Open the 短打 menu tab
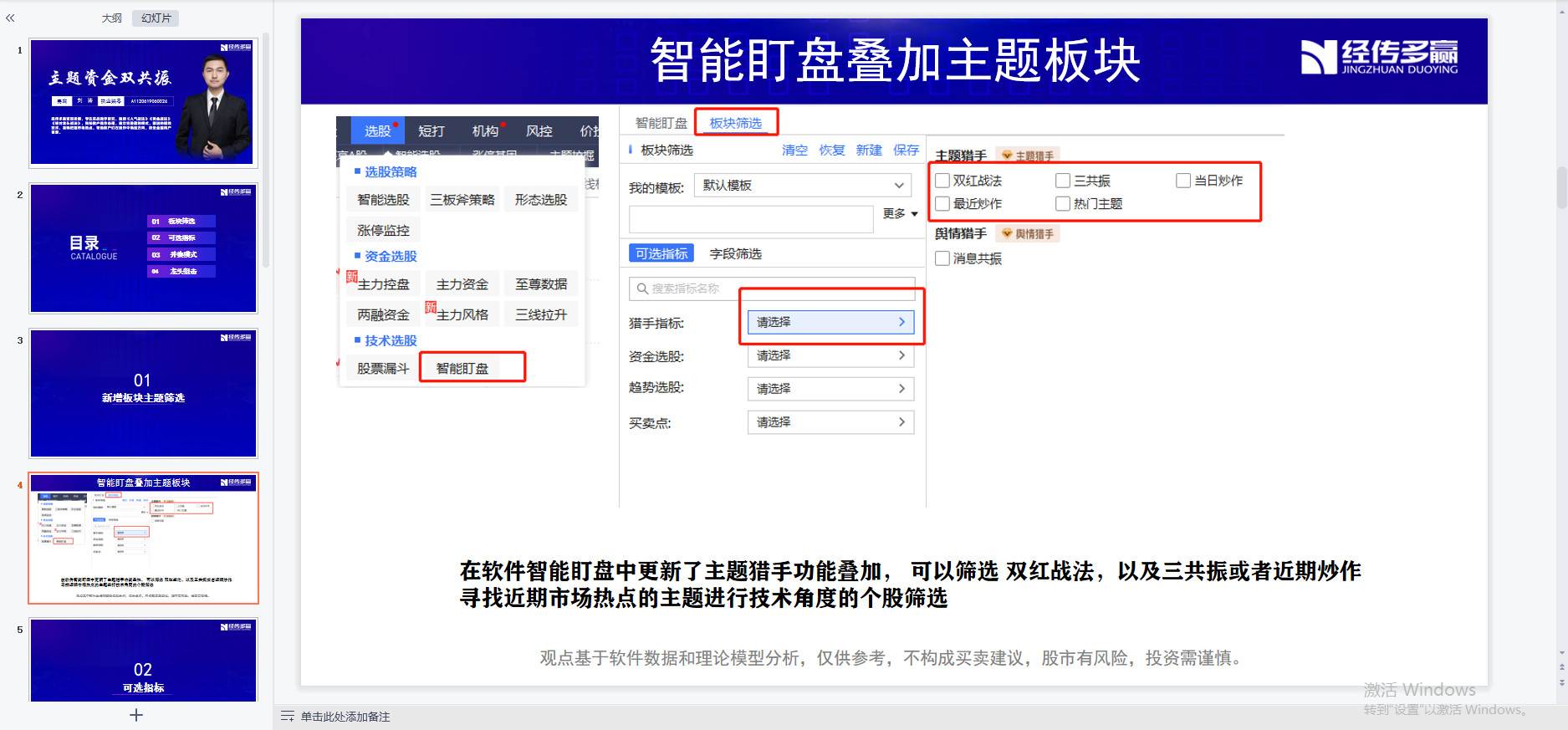This screenshot has height=730, width=1568. coord(432,130)
